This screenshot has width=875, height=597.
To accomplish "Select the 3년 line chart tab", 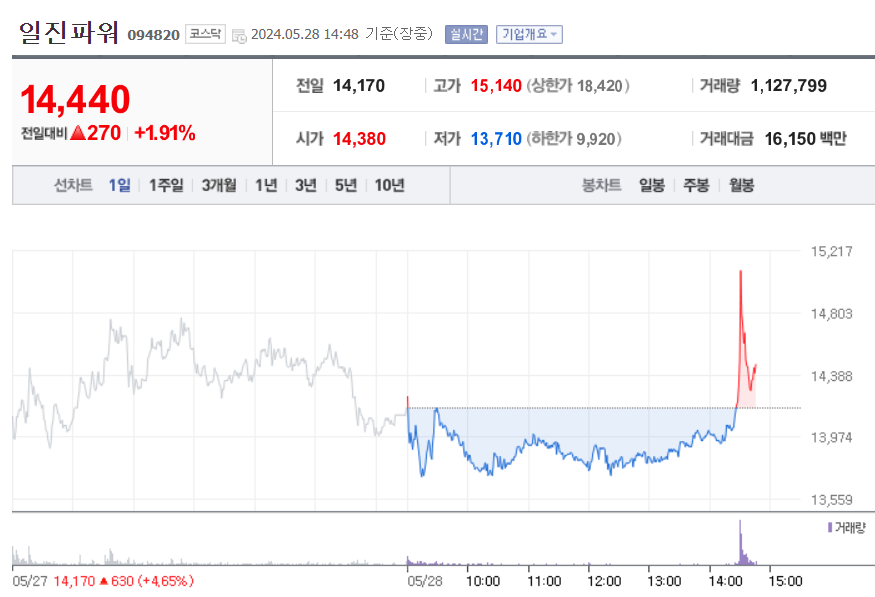I will [x=306, y=185].
